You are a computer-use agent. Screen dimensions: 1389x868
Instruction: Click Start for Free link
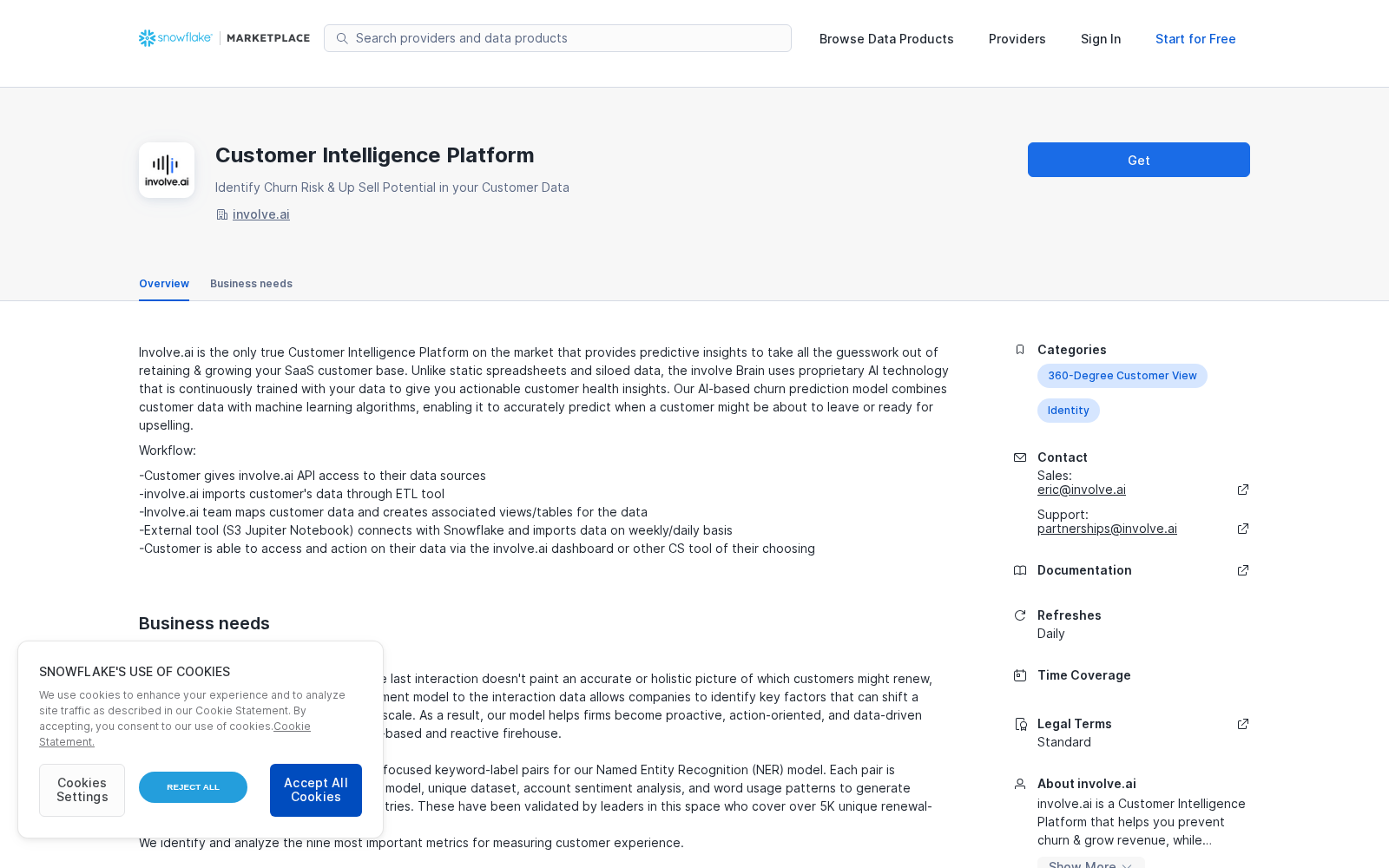point(1195,39)
